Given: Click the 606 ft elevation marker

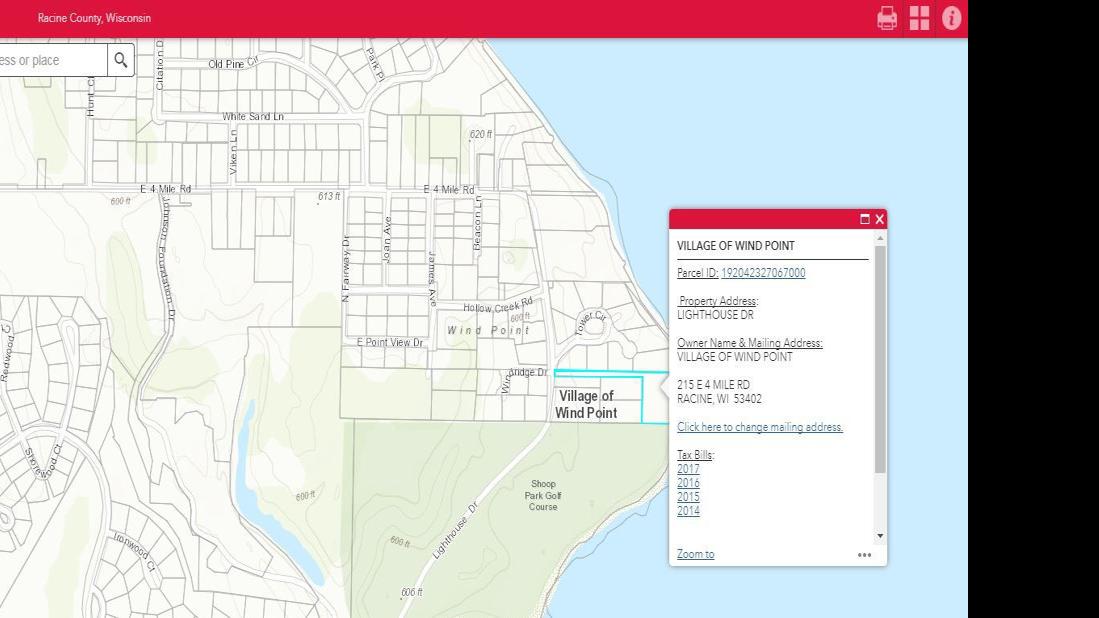Looking at the screenshot, I should (x=411, y=592).
